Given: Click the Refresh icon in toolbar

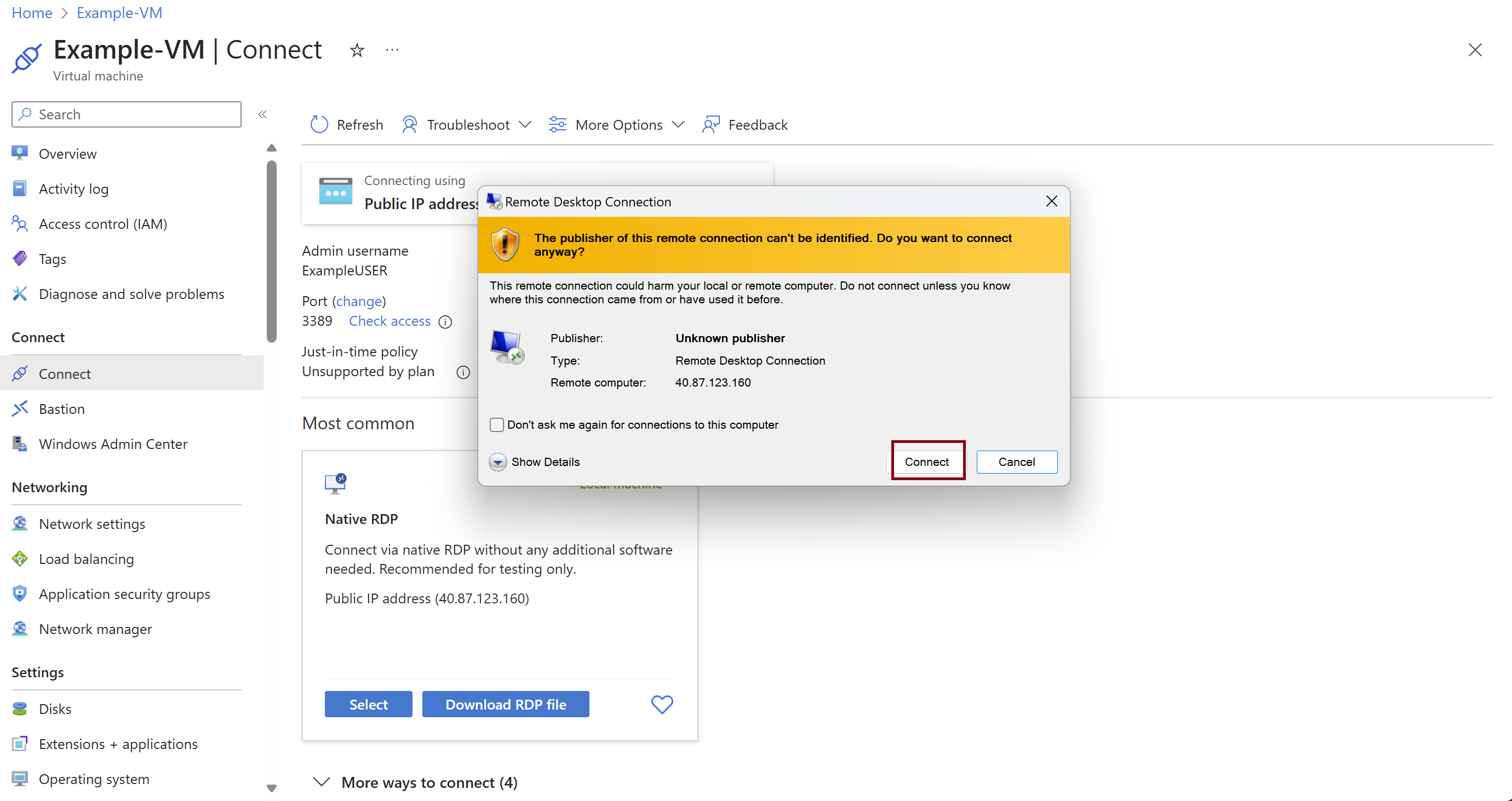Looking at the screenshot, I should tap(319, 124).
